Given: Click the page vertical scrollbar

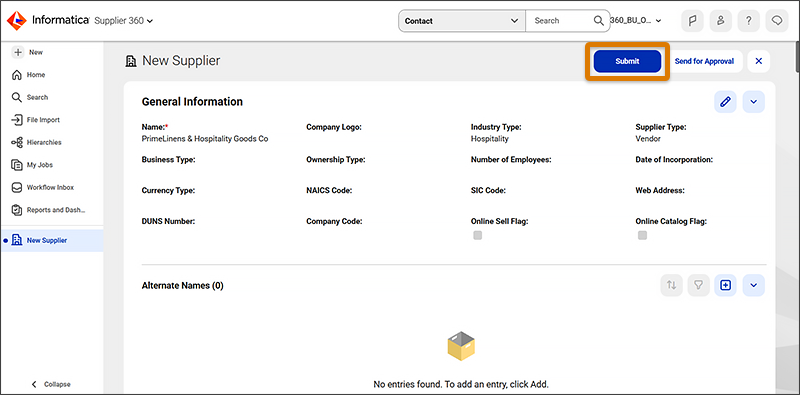Looking at the screenshot, I should [797, 56].
